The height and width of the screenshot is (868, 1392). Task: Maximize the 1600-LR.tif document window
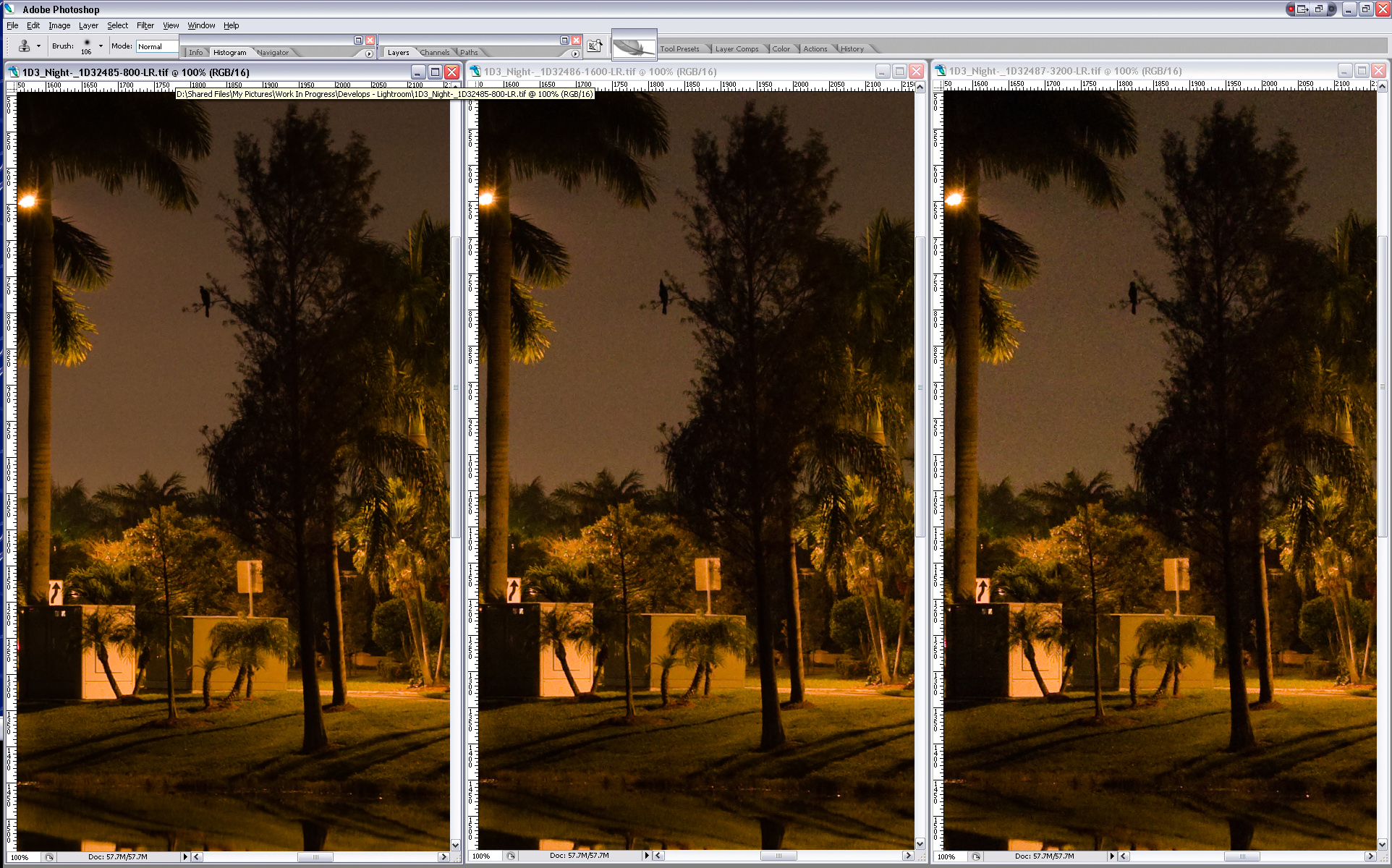pos(899,71)
